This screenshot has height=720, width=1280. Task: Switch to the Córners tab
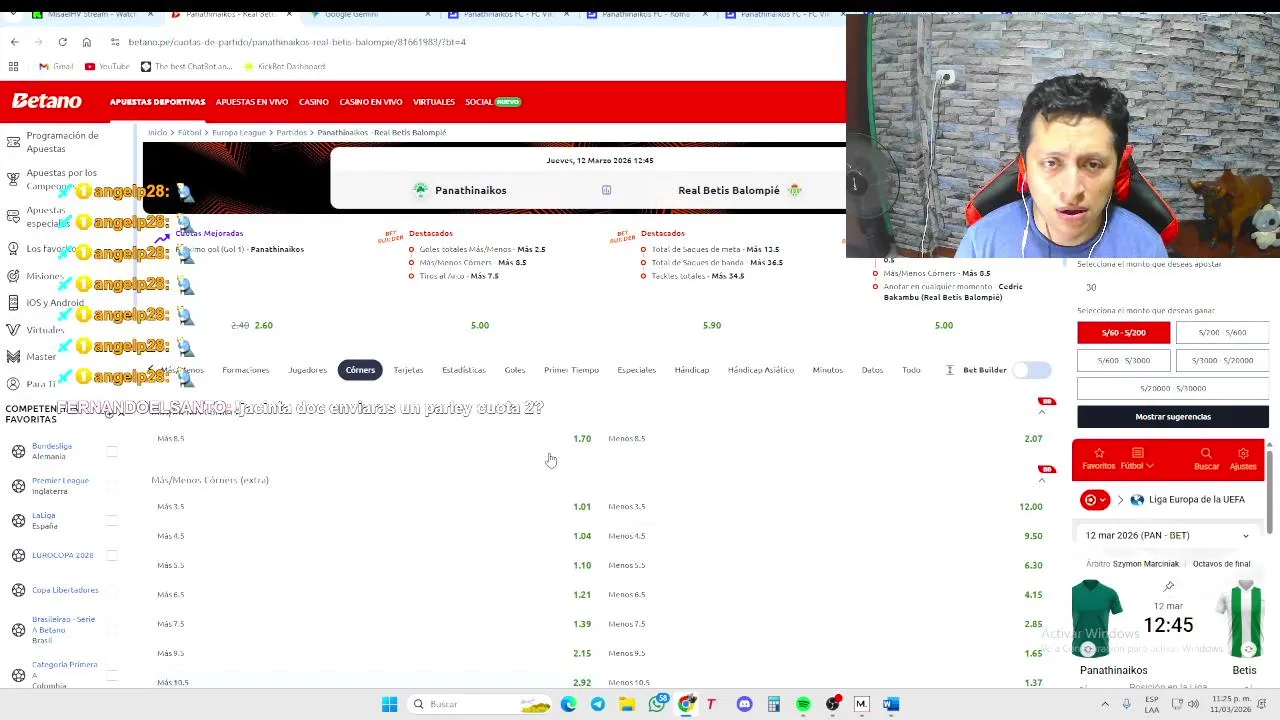pyautogui.click(x=360, y=370)
